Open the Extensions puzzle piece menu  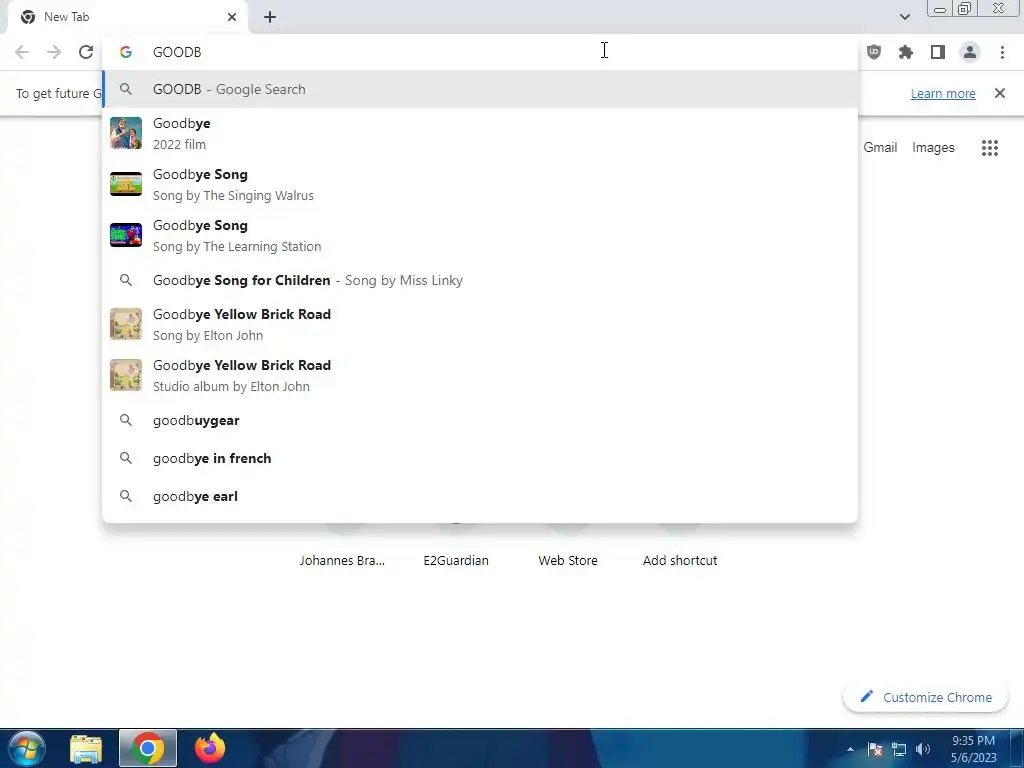906,52
